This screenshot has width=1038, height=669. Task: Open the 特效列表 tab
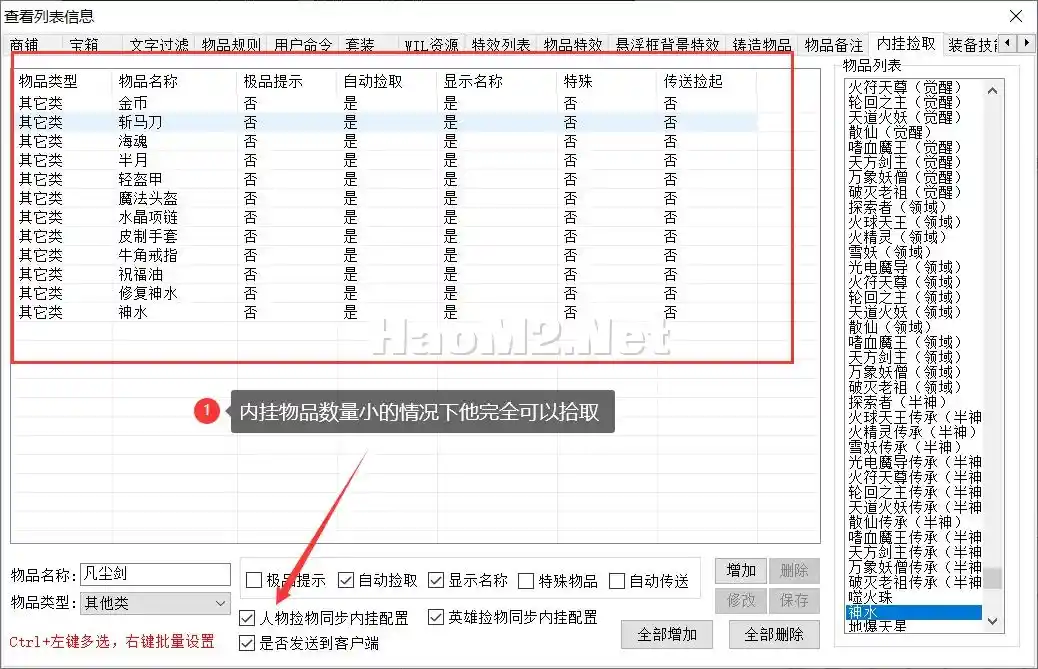[x=501, y=44]
